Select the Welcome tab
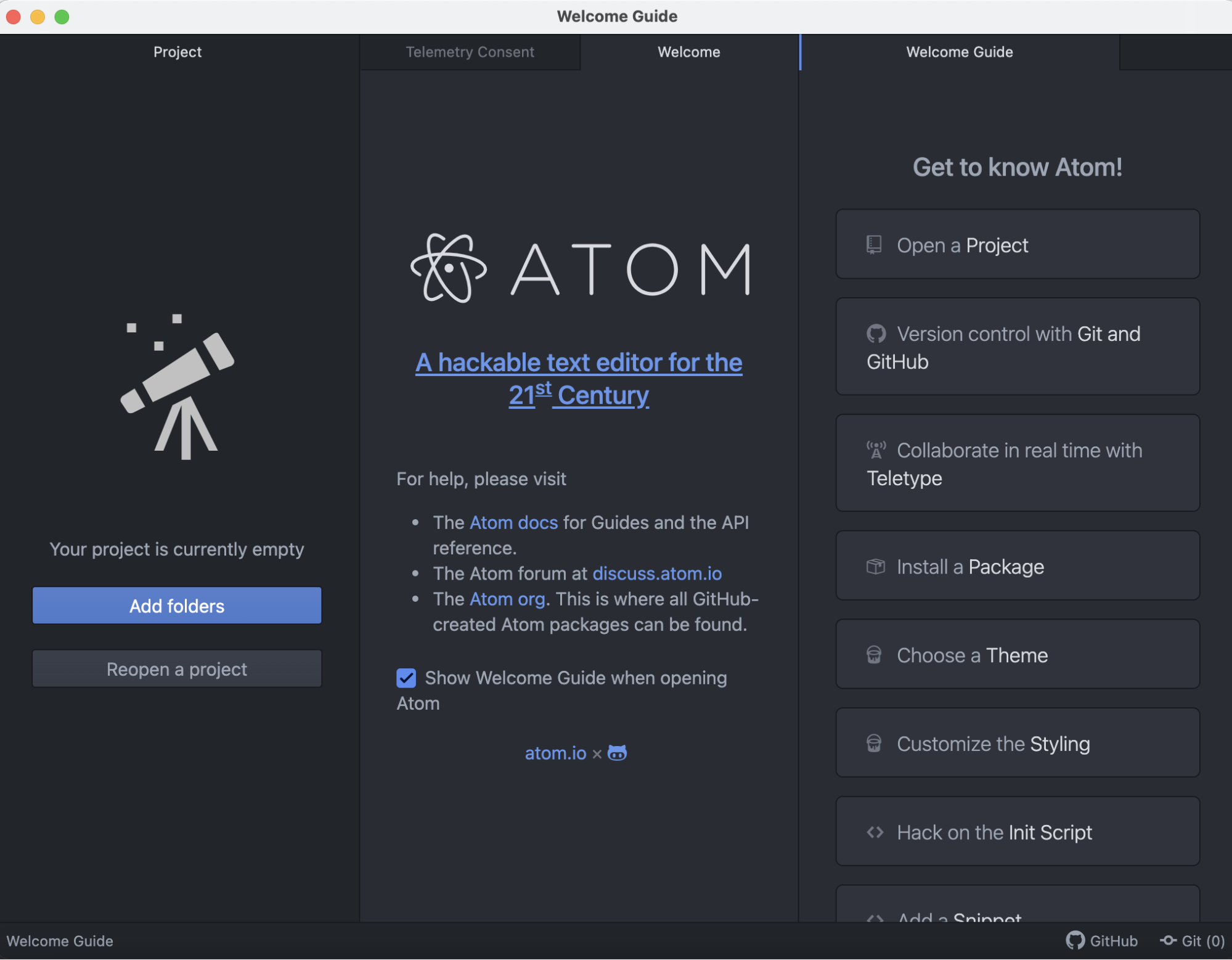This screenshot has width=1232, height=960. [x=689, y=52]
